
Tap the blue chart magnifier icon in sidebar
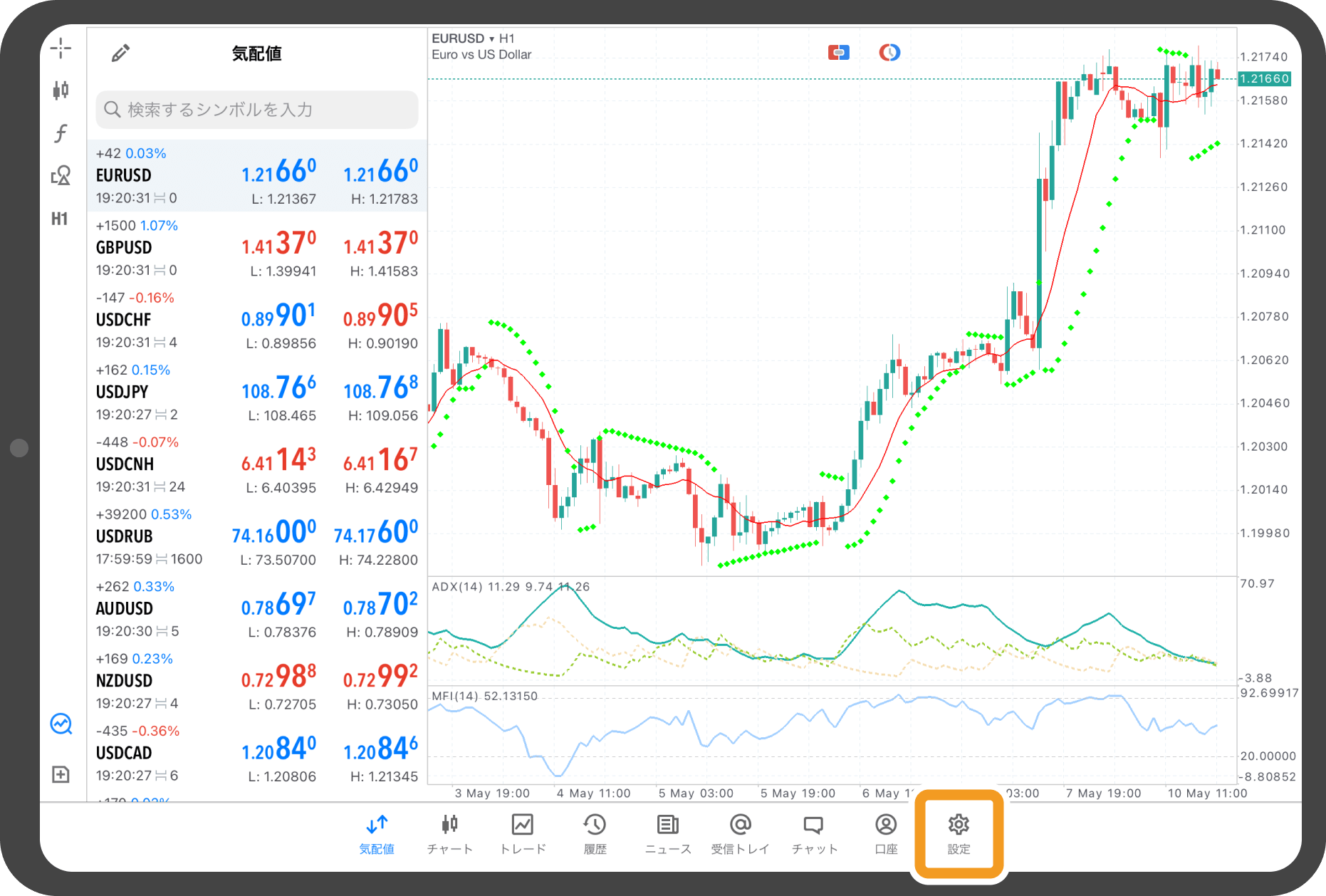[61, 724]
